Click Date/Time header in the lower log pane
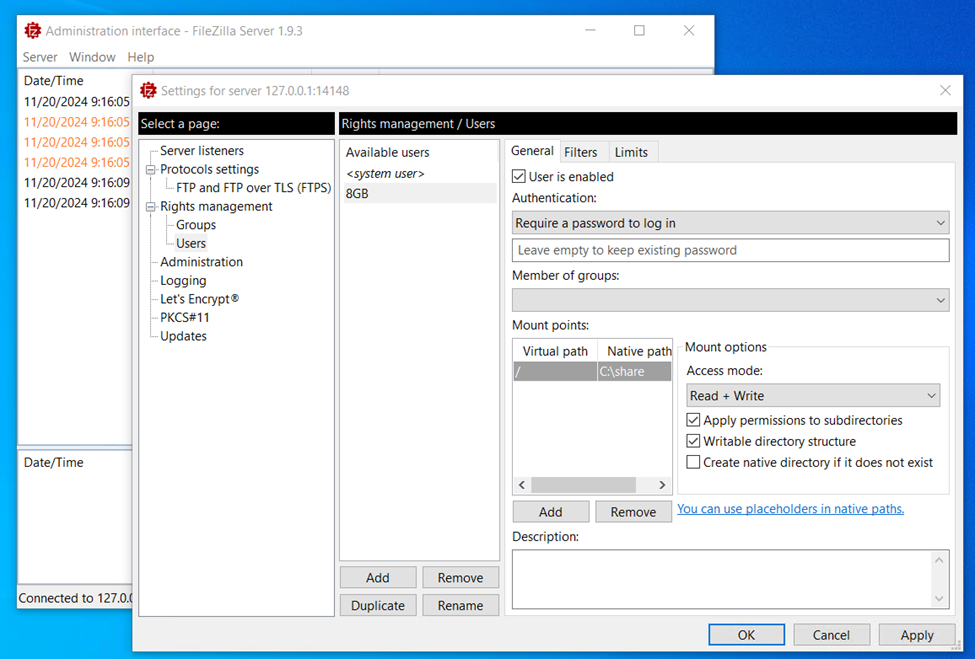 pos(53,463)
